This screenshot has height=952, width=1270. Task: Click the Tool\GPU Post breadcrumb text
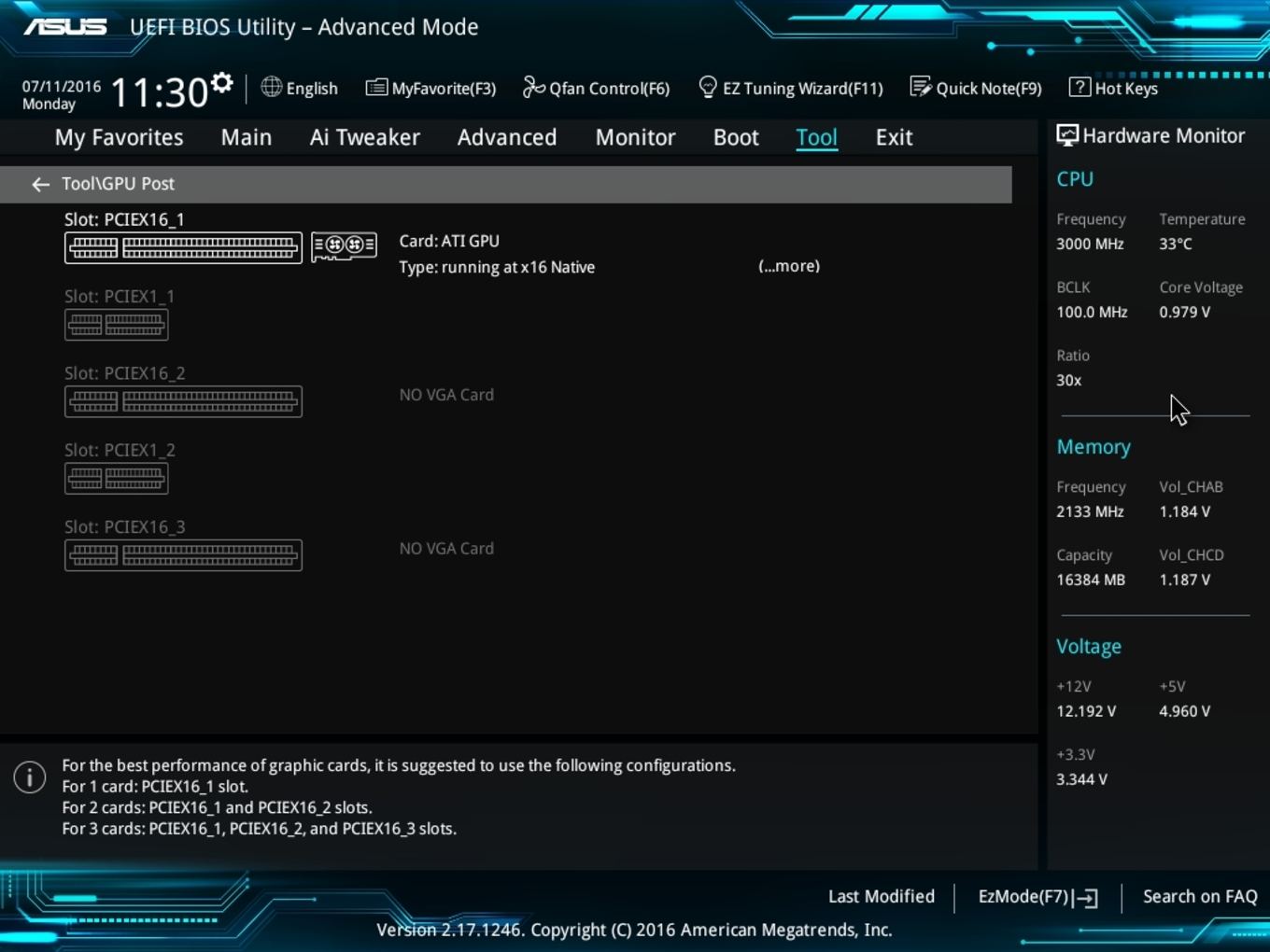(x=118, y=184)
